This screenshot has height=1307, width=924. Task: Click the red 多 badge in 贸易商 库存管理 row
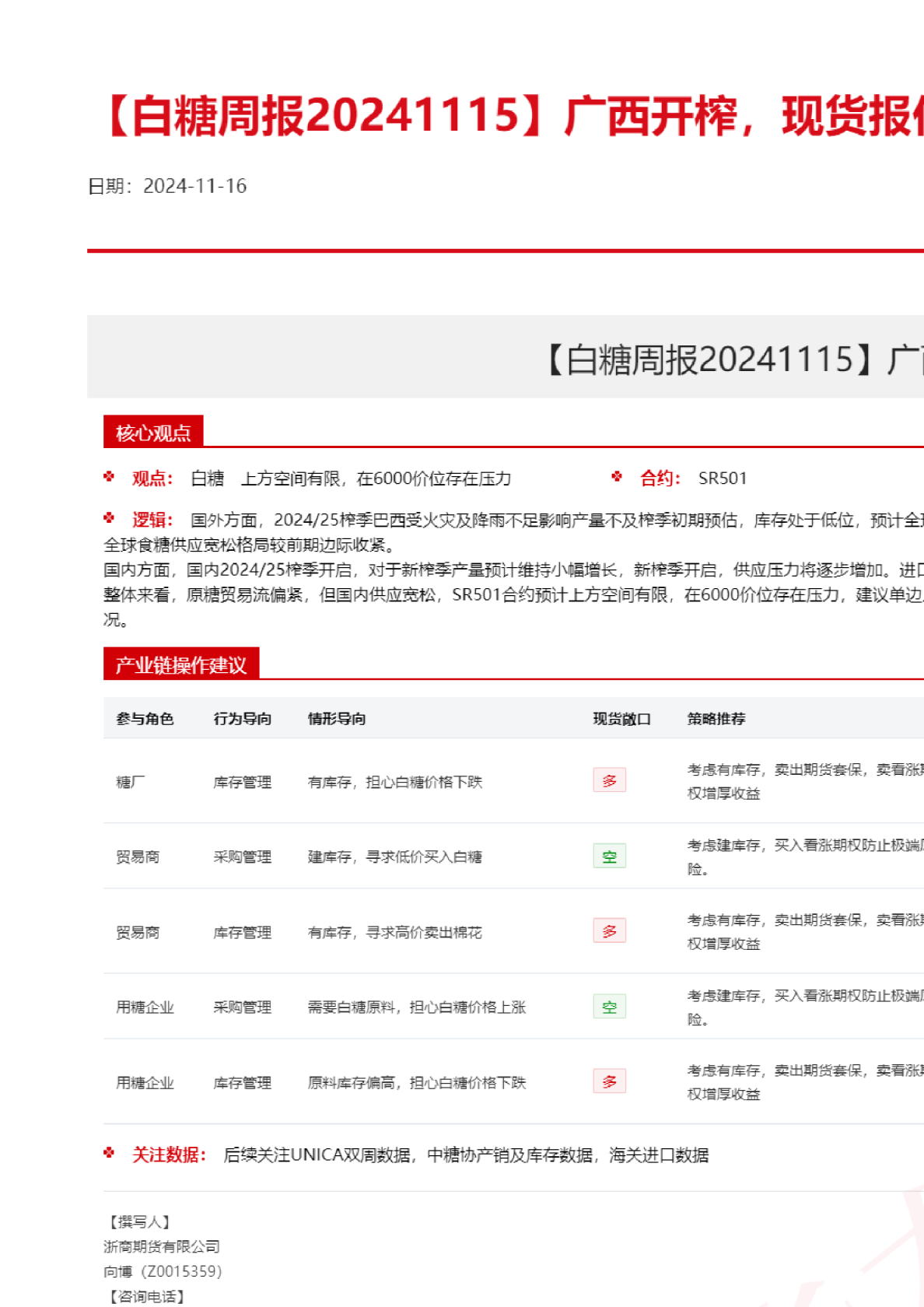(x=609, y=931)
